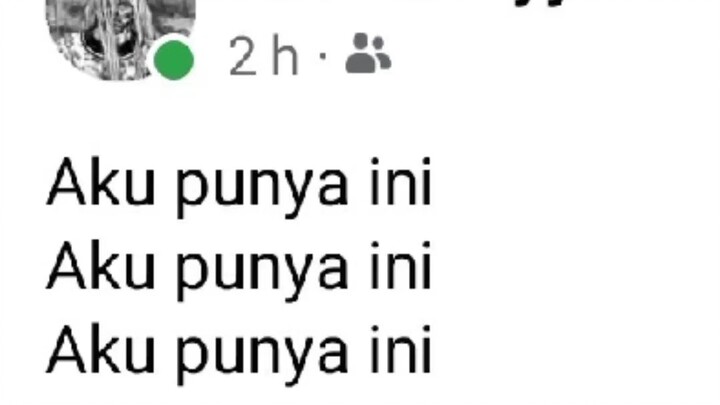Click the word "ini" in the last line
Viewport: 720px width, 405px height.
[401, 349]
